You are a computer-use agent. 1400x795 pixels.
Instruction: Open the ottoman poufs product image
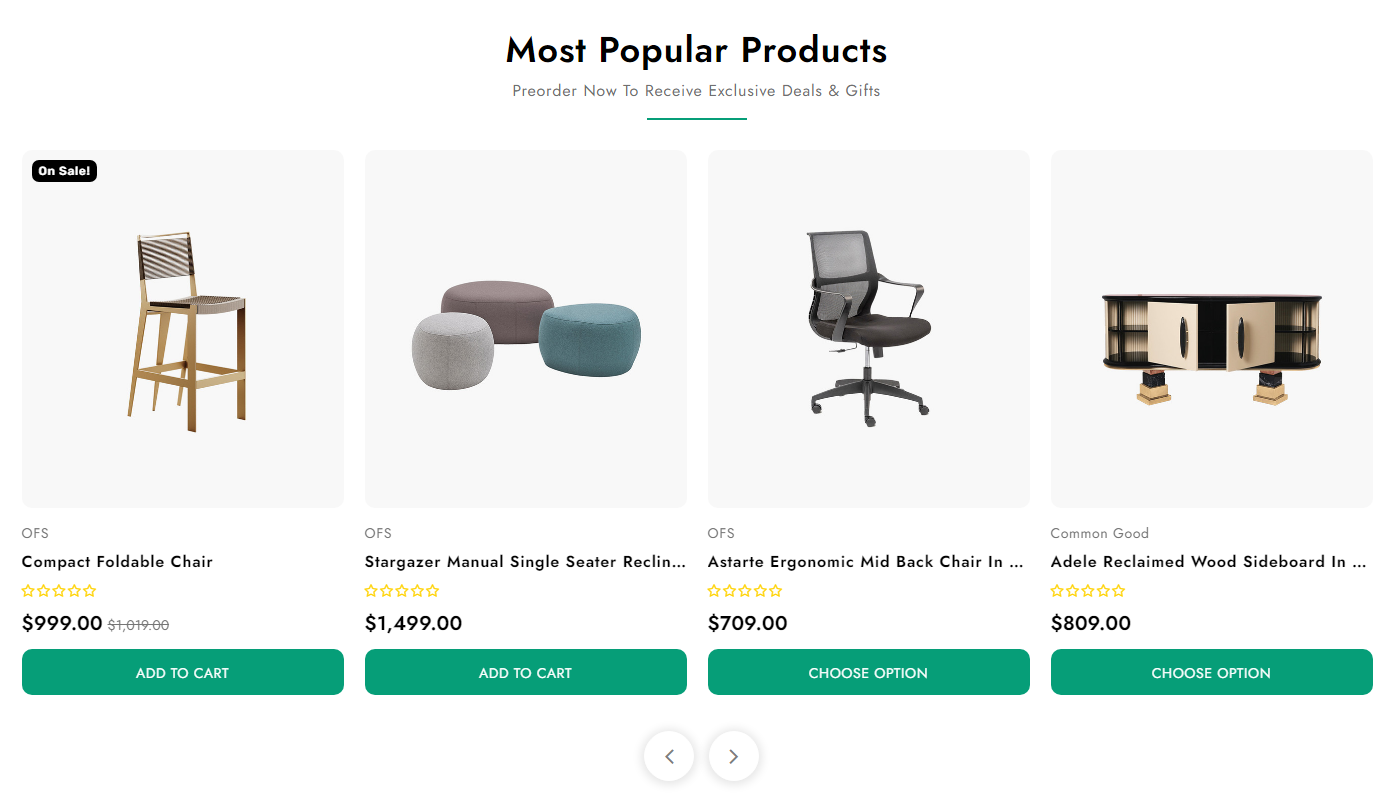point(526,330)
